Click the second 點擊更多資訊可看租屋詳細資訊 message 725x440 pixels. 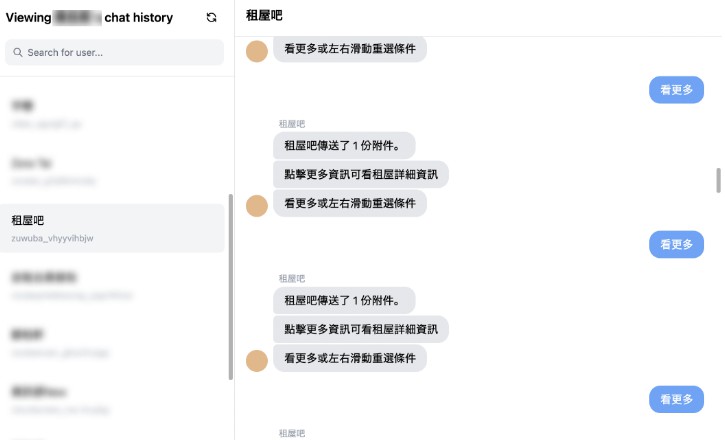pyautogui.click(x=360, y=329)
